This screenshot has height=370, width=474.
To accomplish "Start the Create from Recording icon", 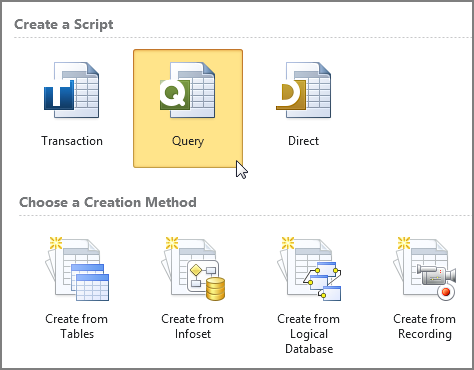I will pos(425,269).
